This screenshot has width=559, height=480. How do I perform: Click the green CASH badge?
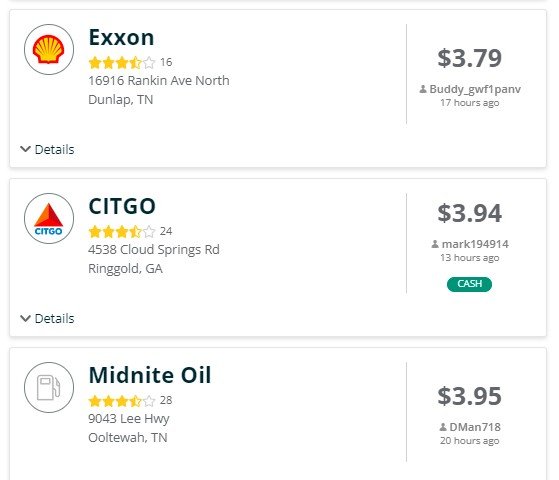[x=470, y=284]
